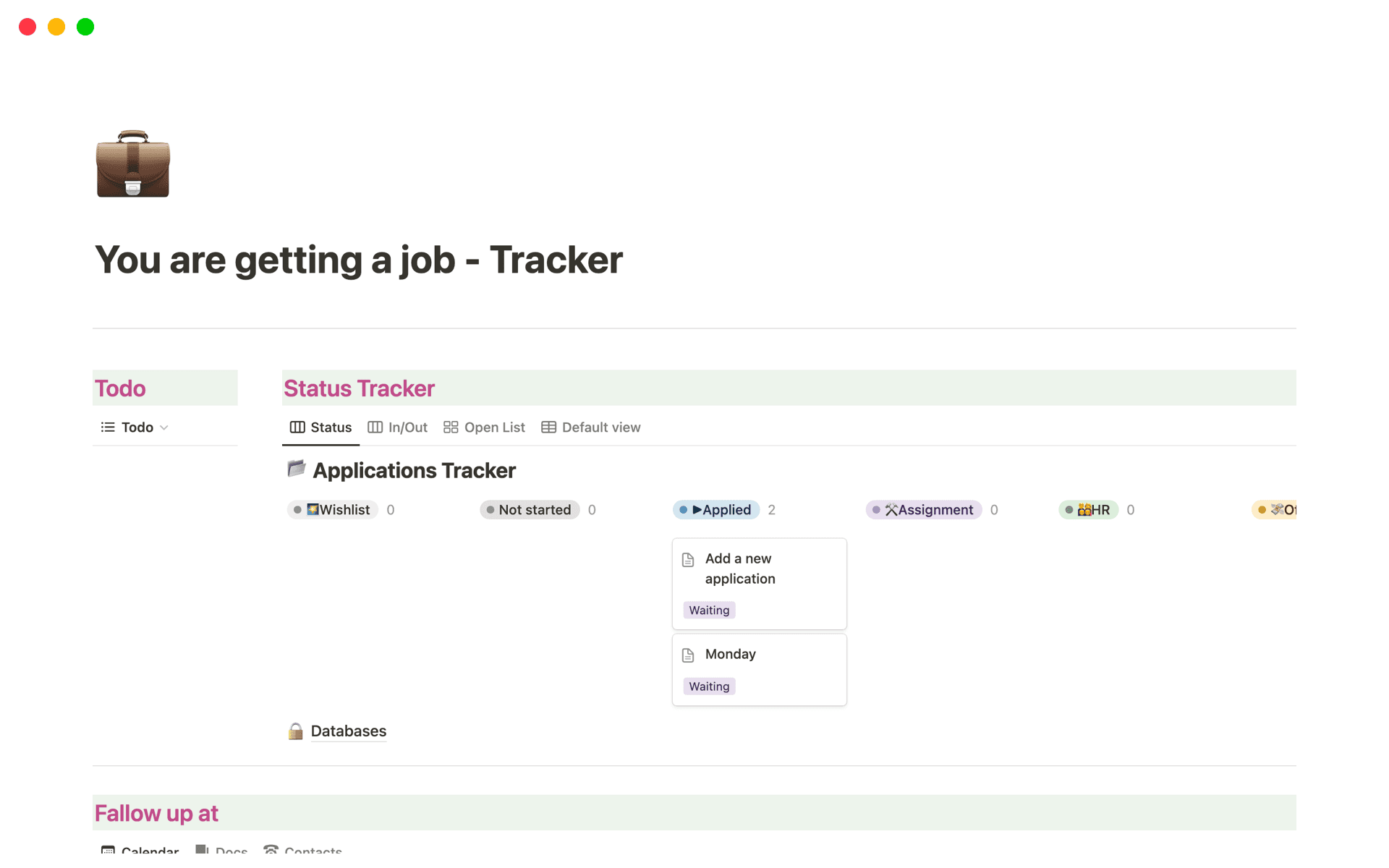Click the Default view table icon
The width and height of the screenshot is (1389, 868).
click(x=548, y=427)
